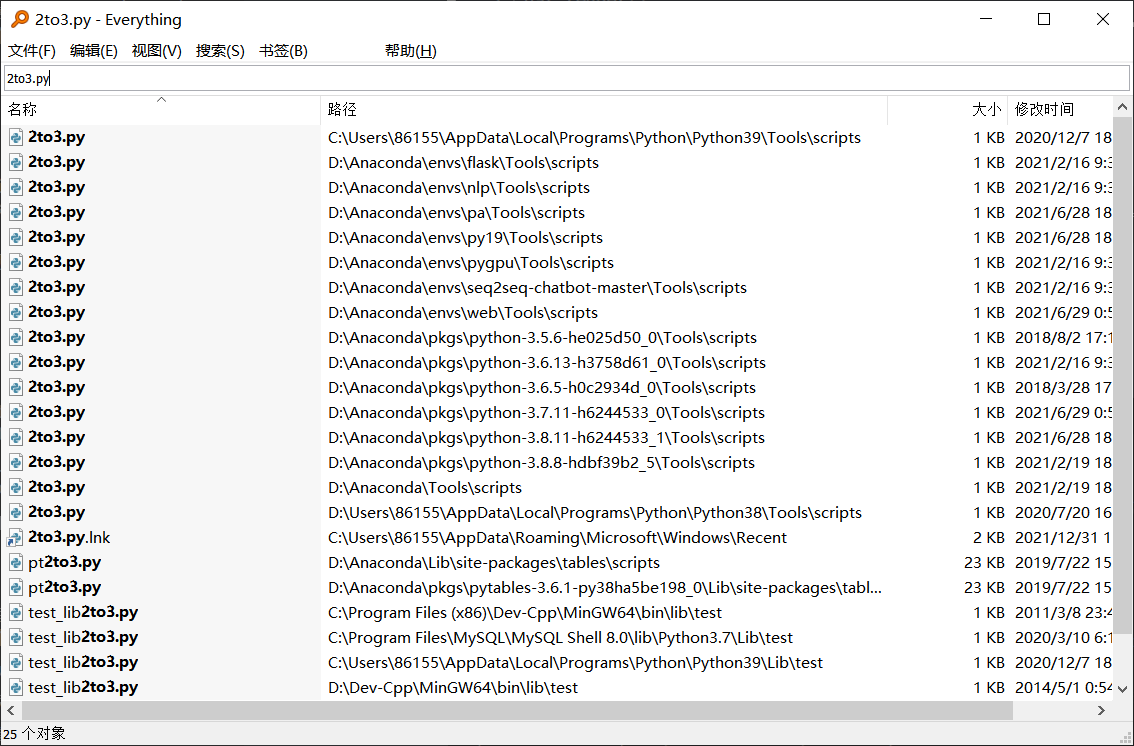Click the 2 KB size cell
The height and width of the screenshot is (746, 1134).
pyautogui.click(x=989, y=538)
